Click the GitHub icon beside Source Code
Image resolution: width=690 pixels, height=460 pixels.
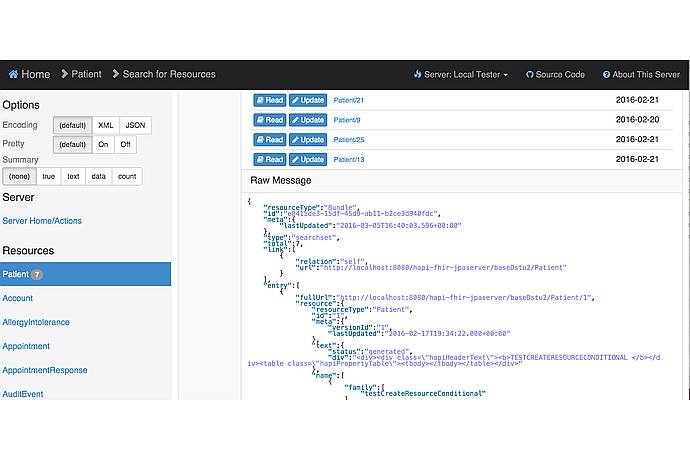pos(530,74)
